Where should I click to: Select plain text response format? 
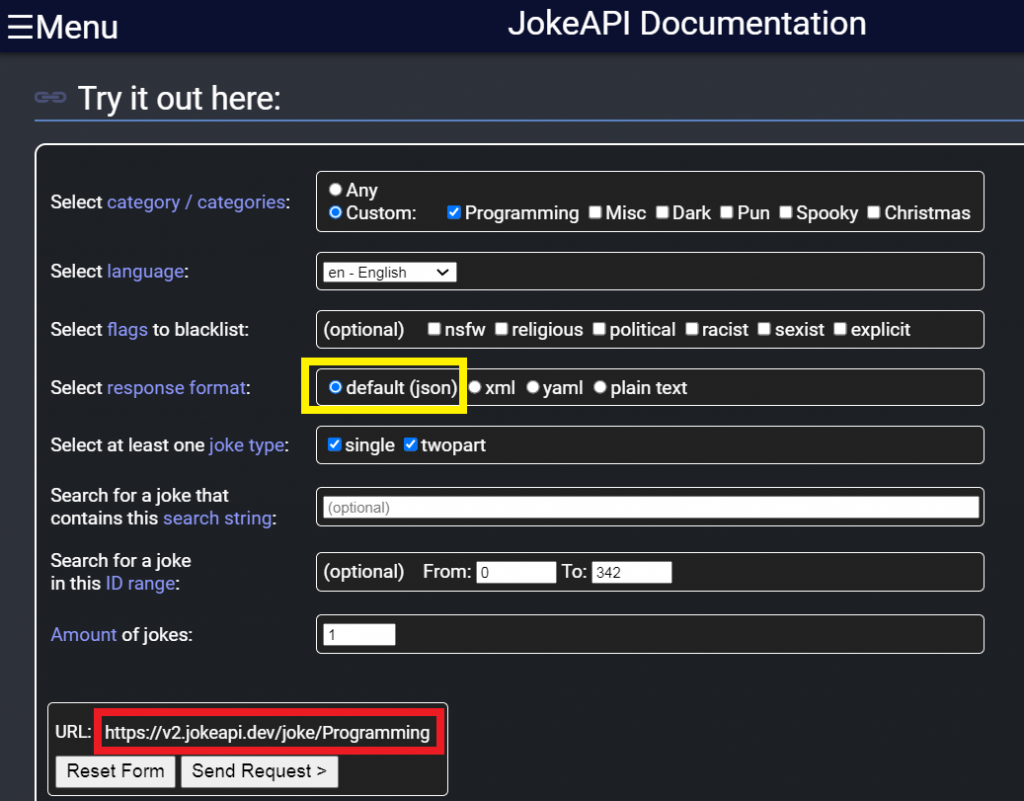[600, 387]
